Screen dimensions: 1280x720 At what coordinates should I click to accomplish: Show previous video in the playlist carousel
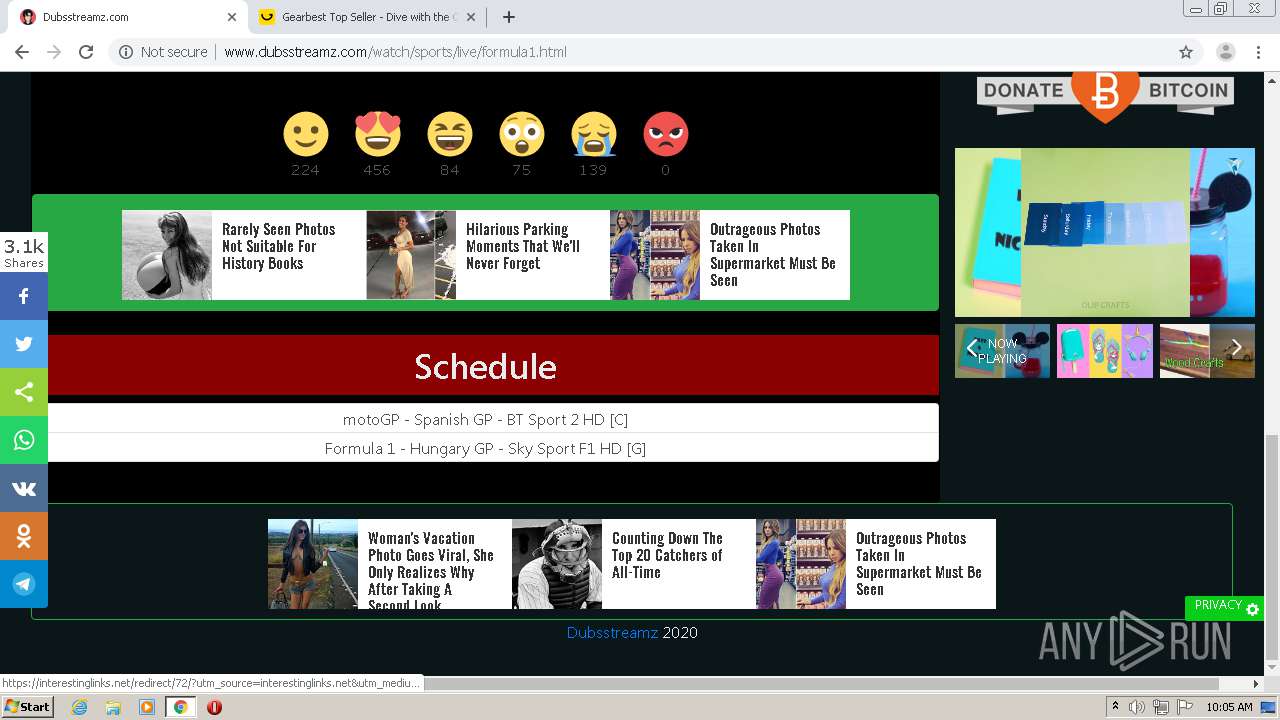pyautogui.click(x=971, y=348)
